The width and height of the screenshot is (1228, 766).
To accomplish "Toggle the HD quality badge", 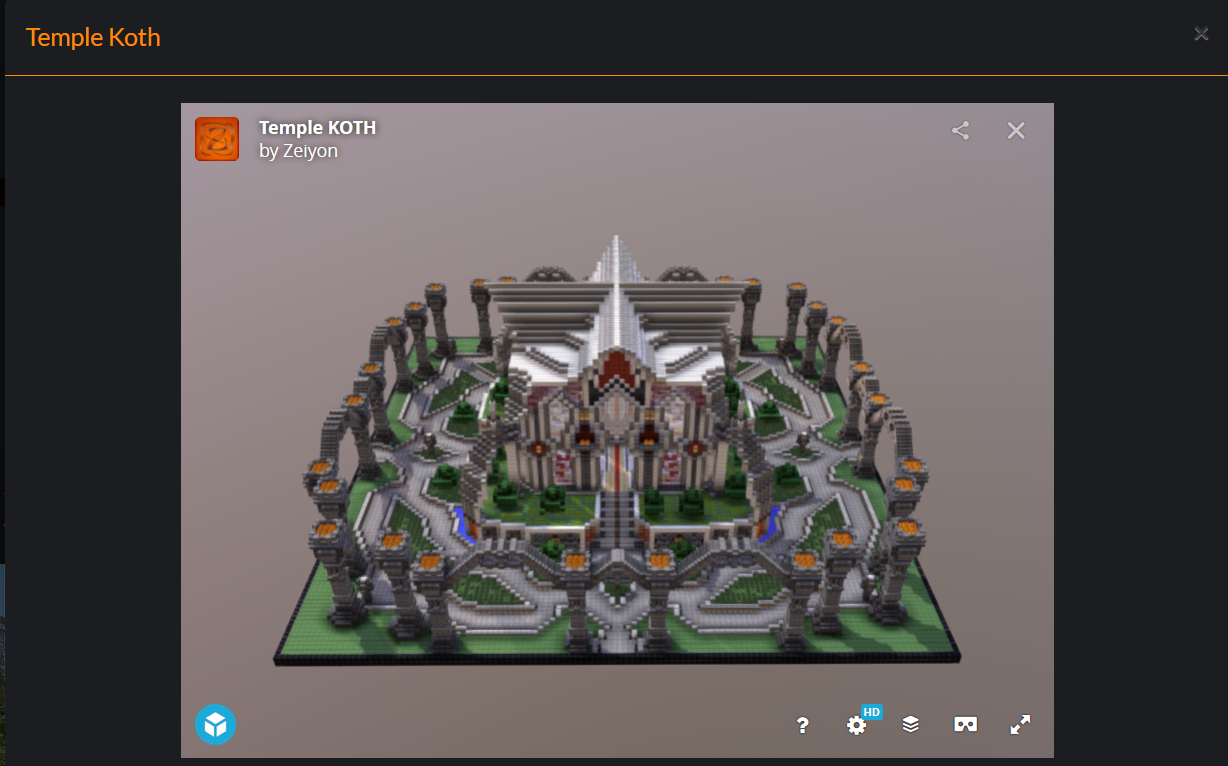I will (x=872, y=712).
